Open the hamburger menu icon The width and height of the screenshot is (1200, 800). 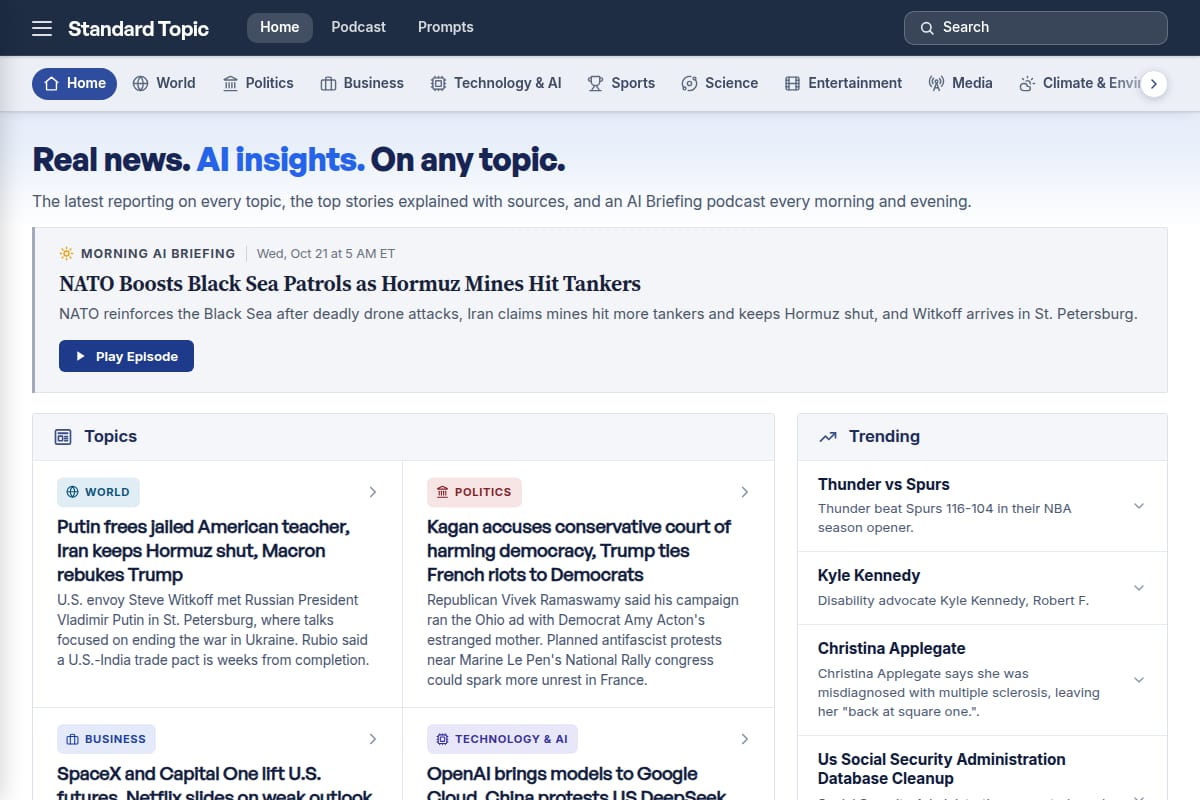click(42, 28)
